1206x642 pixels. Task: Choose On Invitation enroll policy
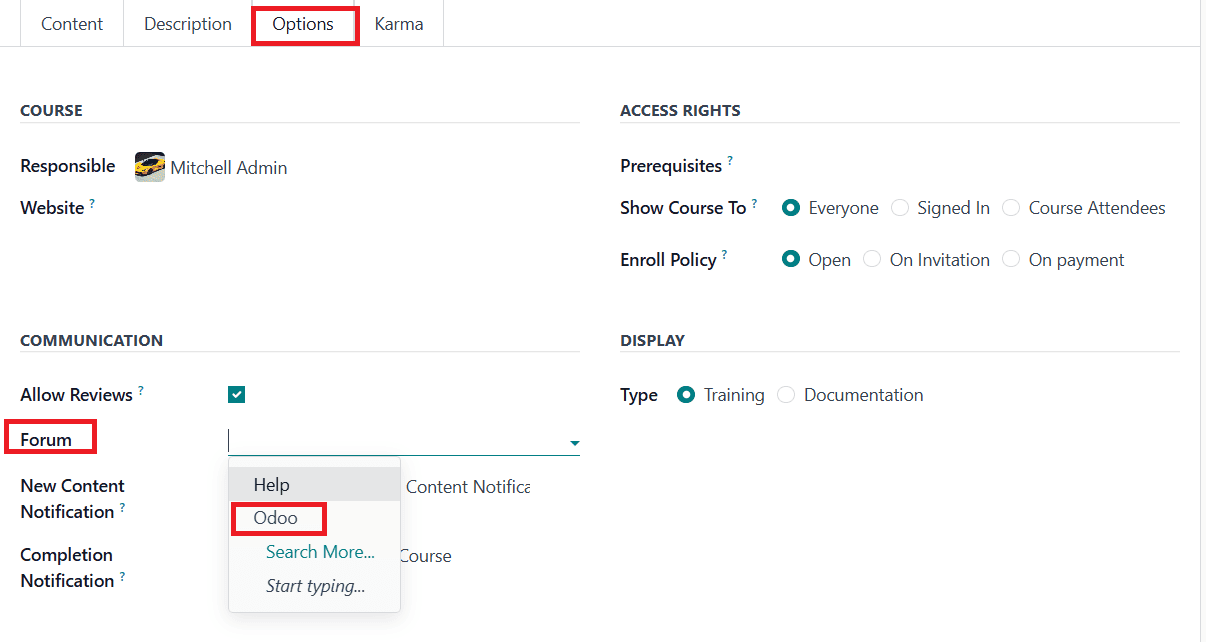point(872,260)
